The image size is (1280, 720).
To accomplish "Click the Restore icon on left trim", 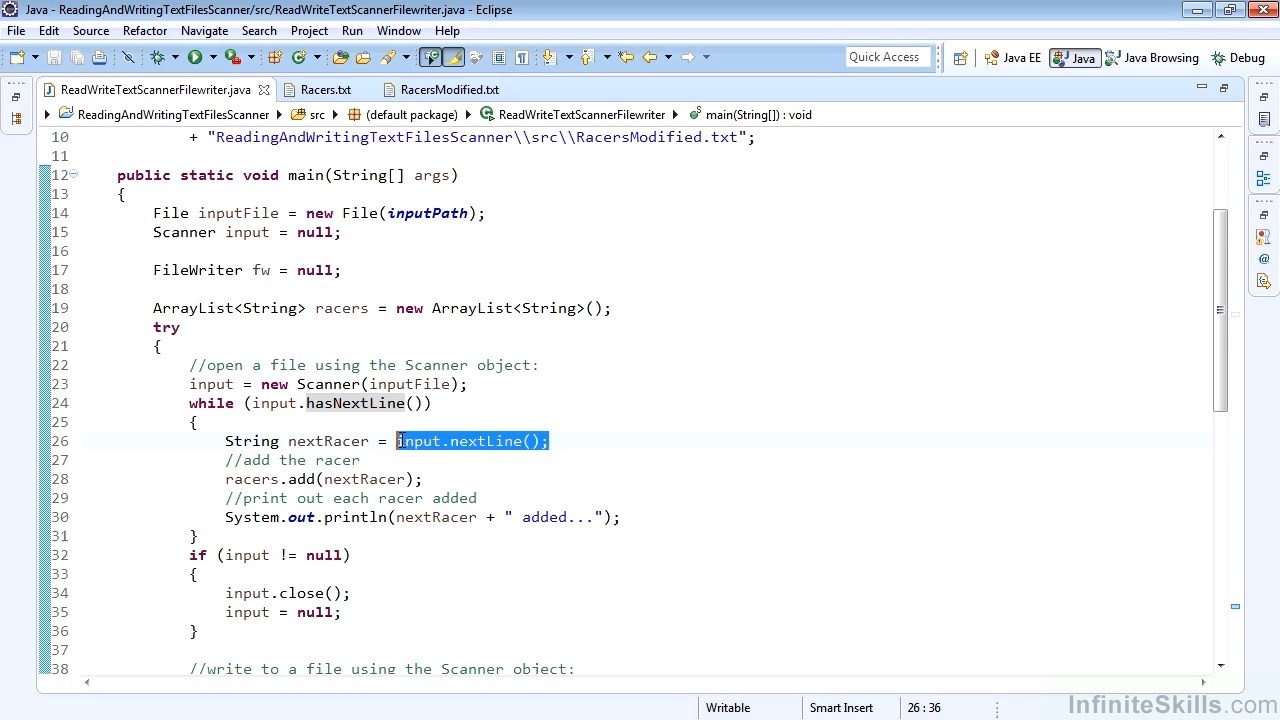I will pos(15,97).
